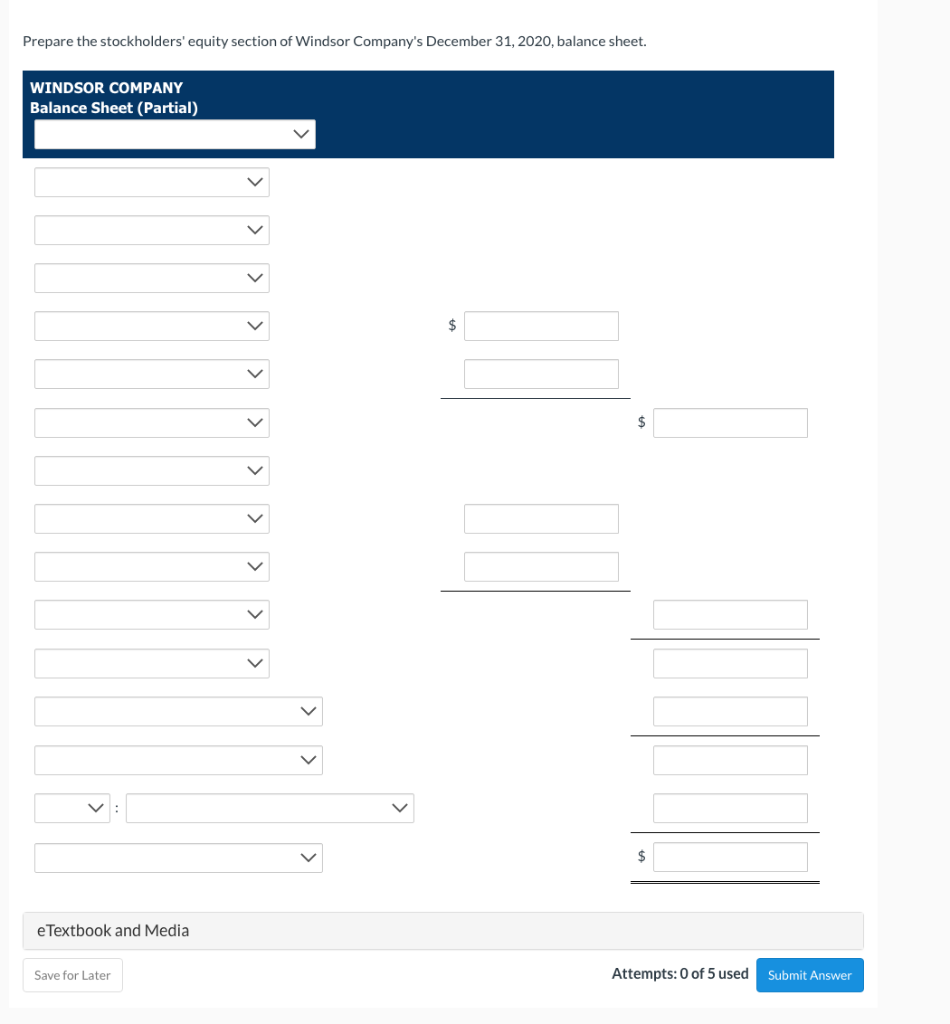Expand the seventh dropdown in the left column
The image size is (950, 1024).
click(151, 470)
